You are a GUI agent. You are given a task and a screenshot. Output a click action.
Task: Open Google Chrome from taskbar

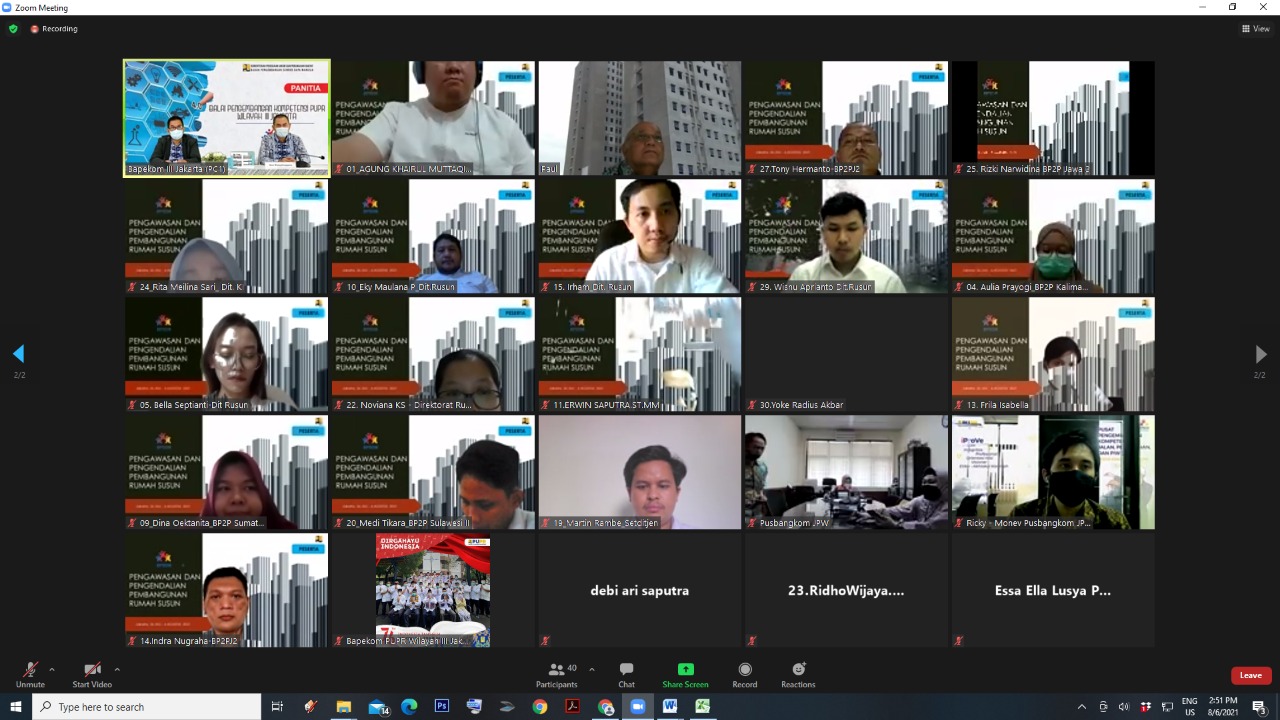(540, 707)
